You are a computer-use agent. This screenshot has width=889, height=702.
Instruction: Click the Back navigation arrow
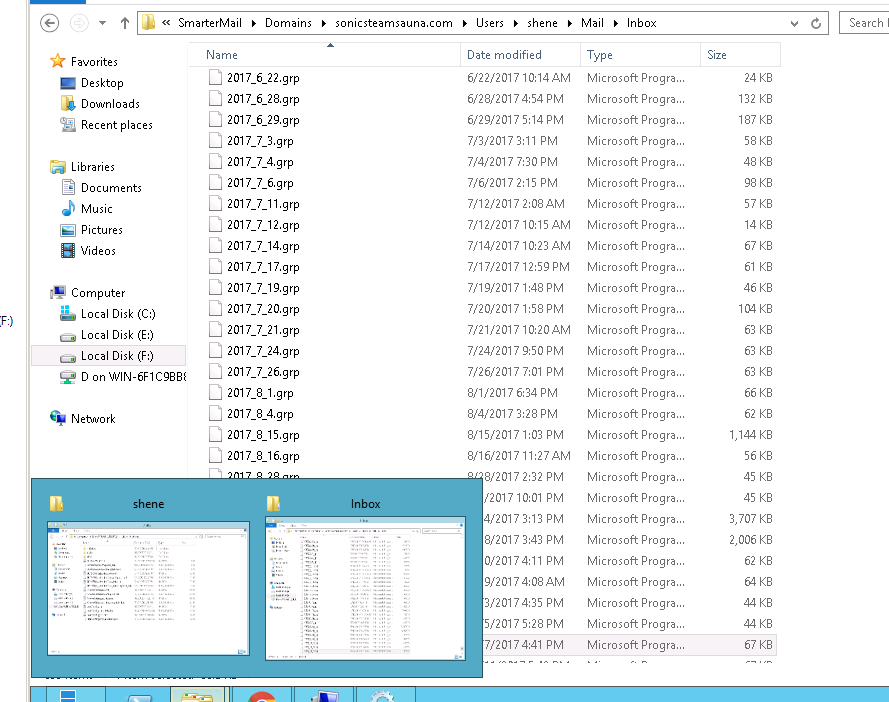(50, 23)
